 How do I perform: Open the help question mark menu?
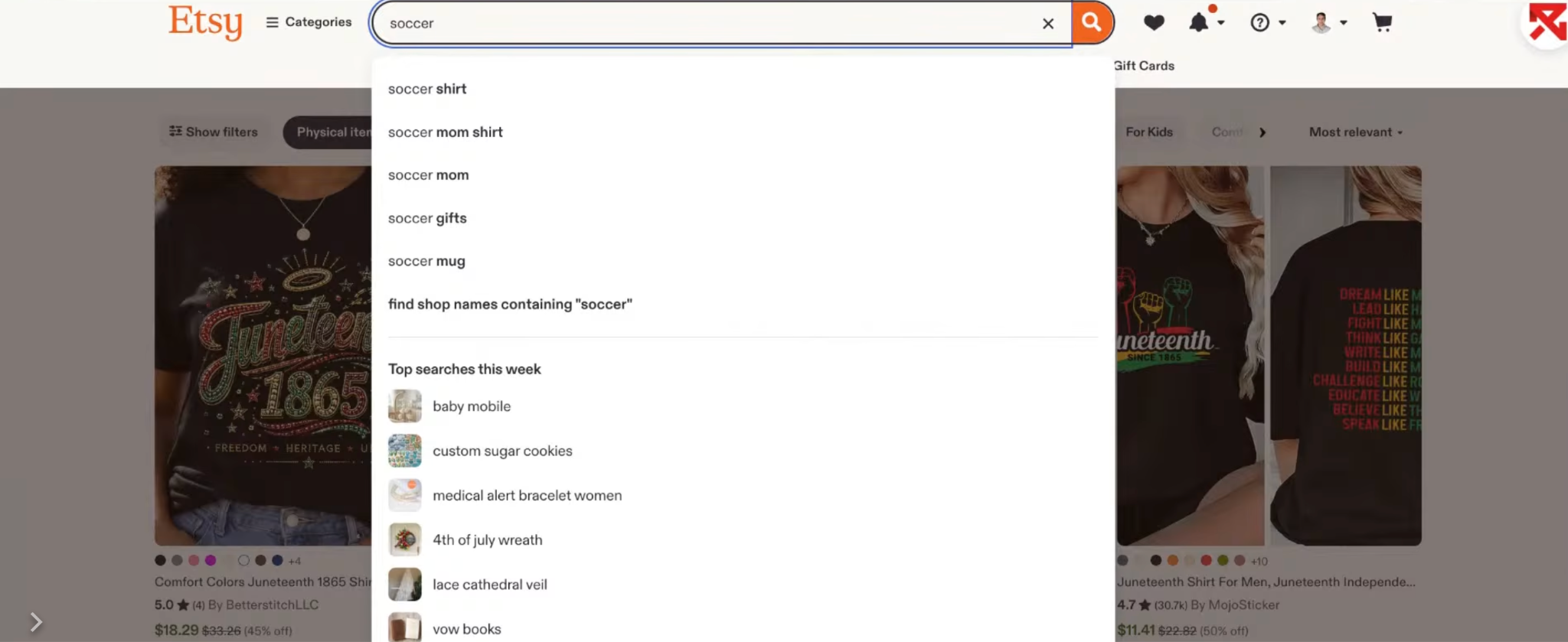[1268, 22]
